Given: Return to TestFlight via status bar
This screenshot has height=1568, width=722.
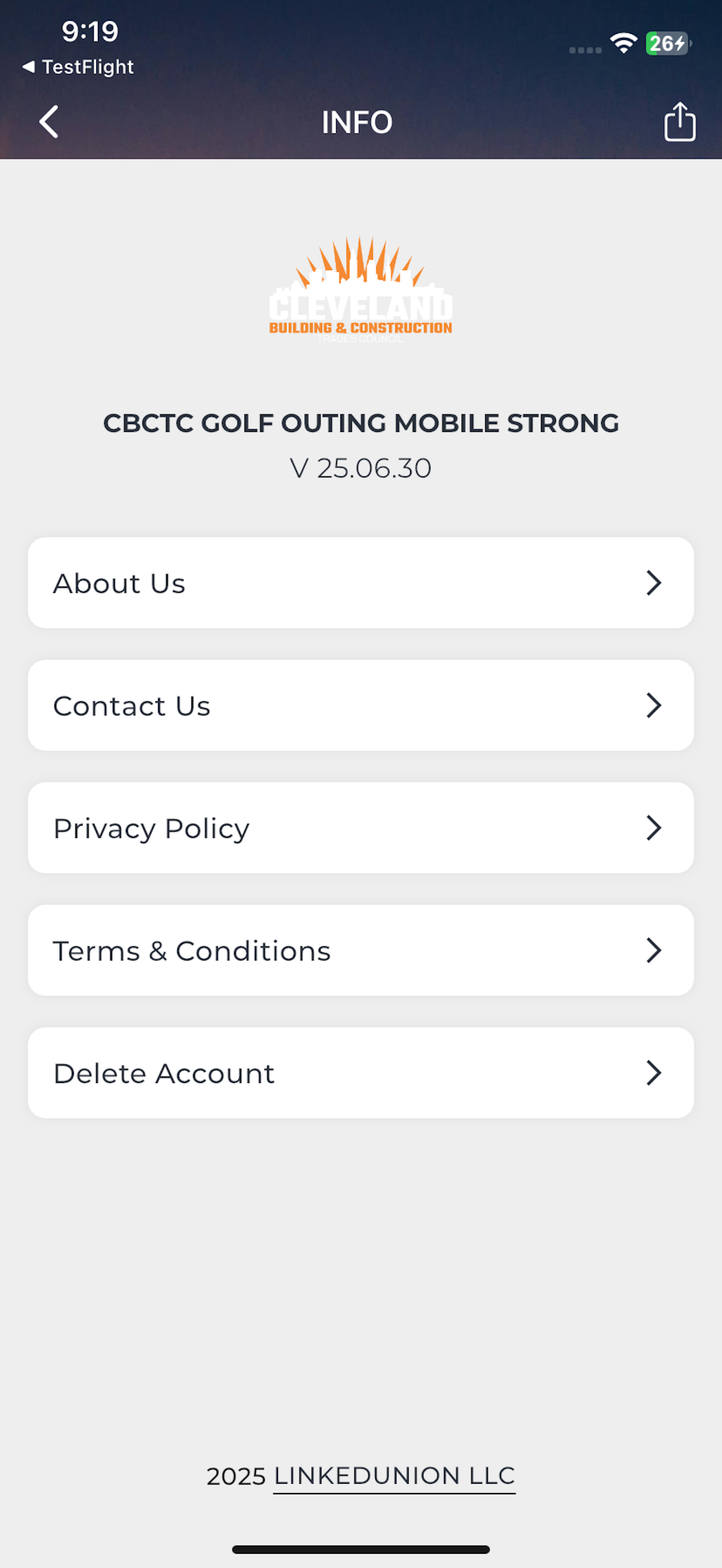Looking at the screenshot, I should click(x=78, y=66).
